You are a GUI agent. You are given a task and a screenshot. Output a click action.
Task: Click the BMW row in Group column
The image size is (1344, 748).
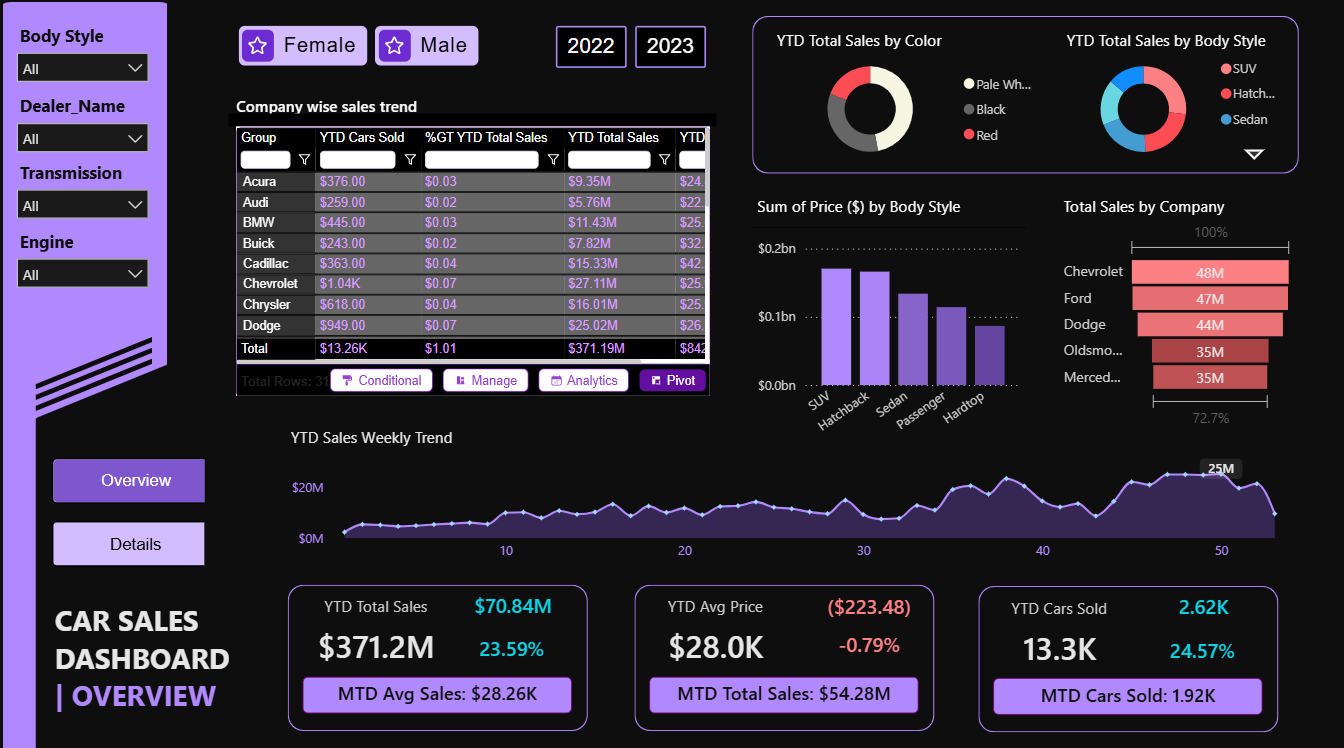pyautogui.click(x=275, y=222)
